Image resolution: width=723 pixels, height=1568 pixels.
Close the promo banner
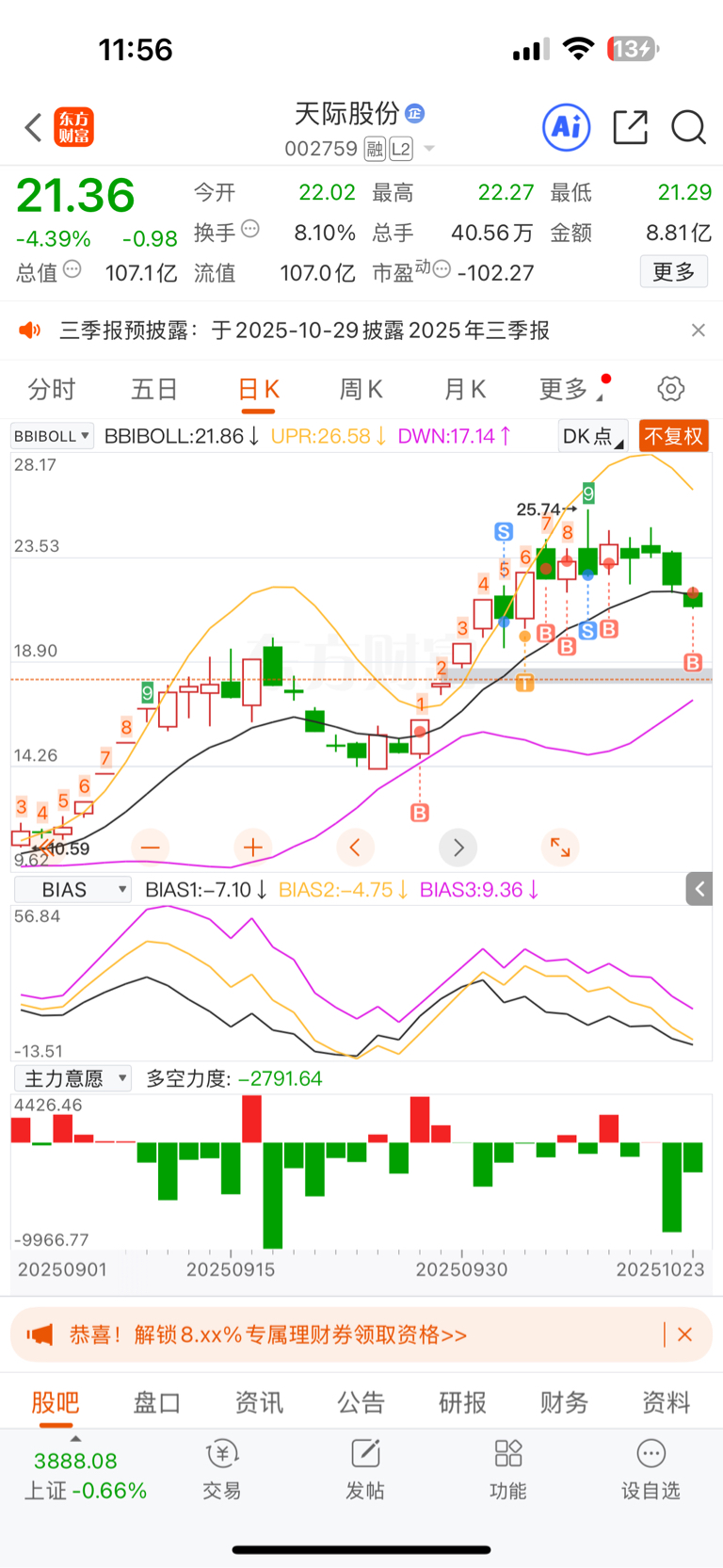[685, 1335]
